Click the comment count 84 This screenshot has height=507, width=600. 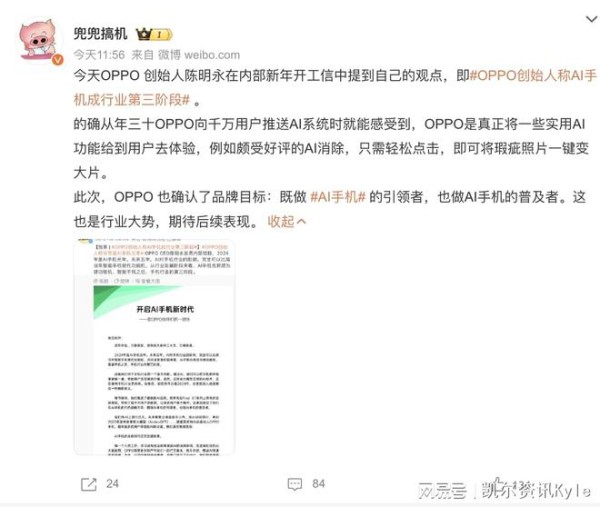318,484
